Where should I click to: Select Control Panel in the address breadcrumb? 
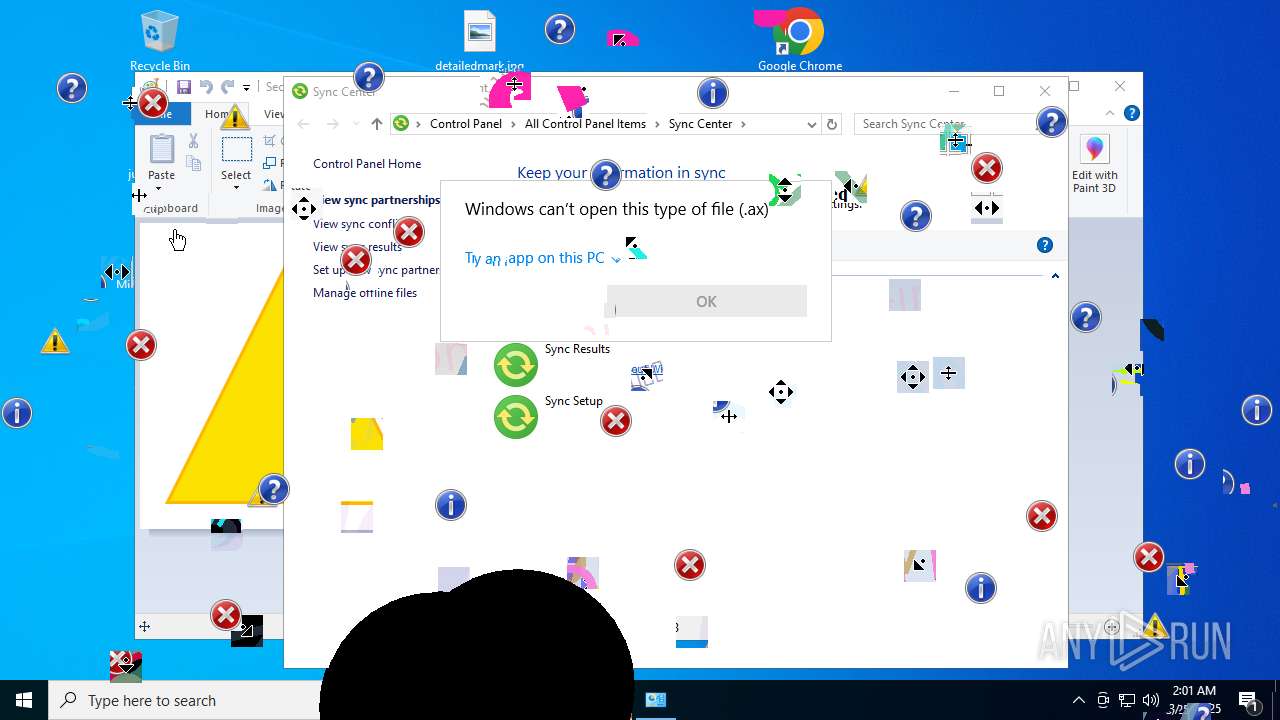(x=466, y=124)
